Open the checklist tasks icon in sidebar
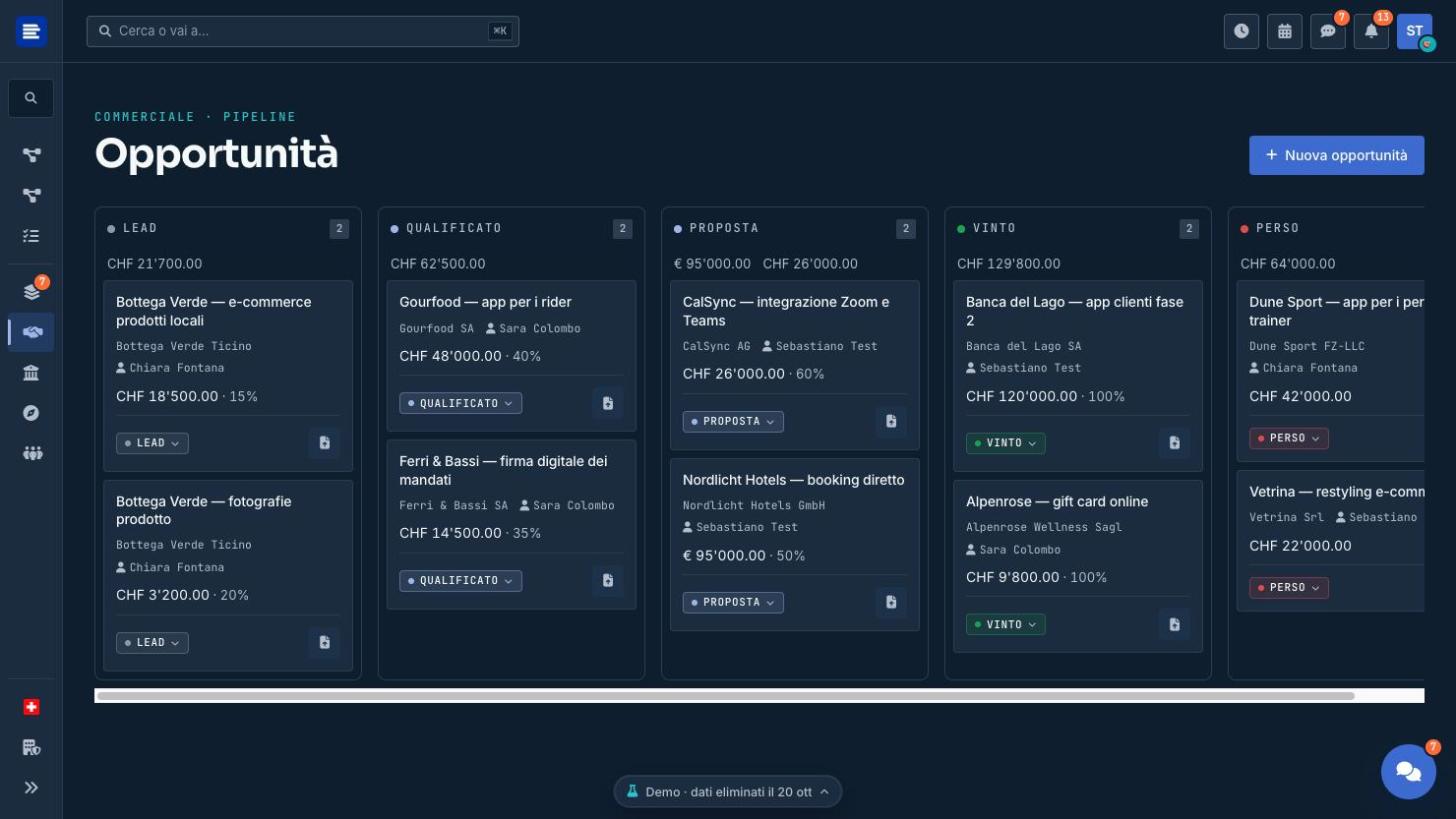Viewport: 1456px width, 819px height. tap(31, 236)
